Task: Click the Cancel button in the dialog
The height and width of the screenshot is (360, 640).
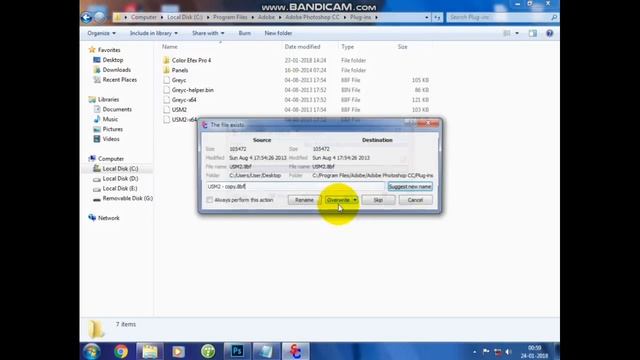Action: (x=415, y=200)
